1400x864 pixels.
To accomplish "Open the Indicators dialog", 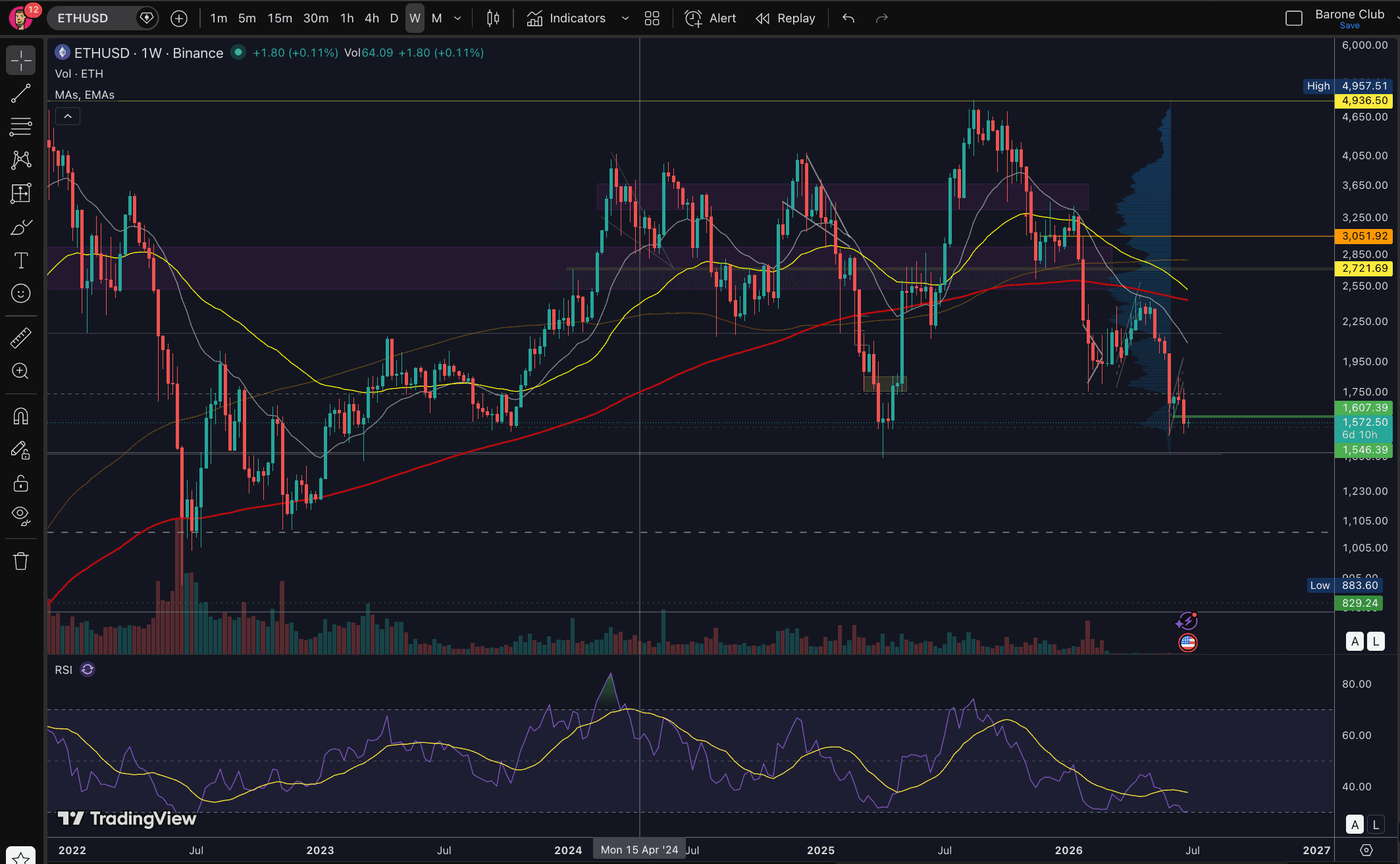I will 567,18.
